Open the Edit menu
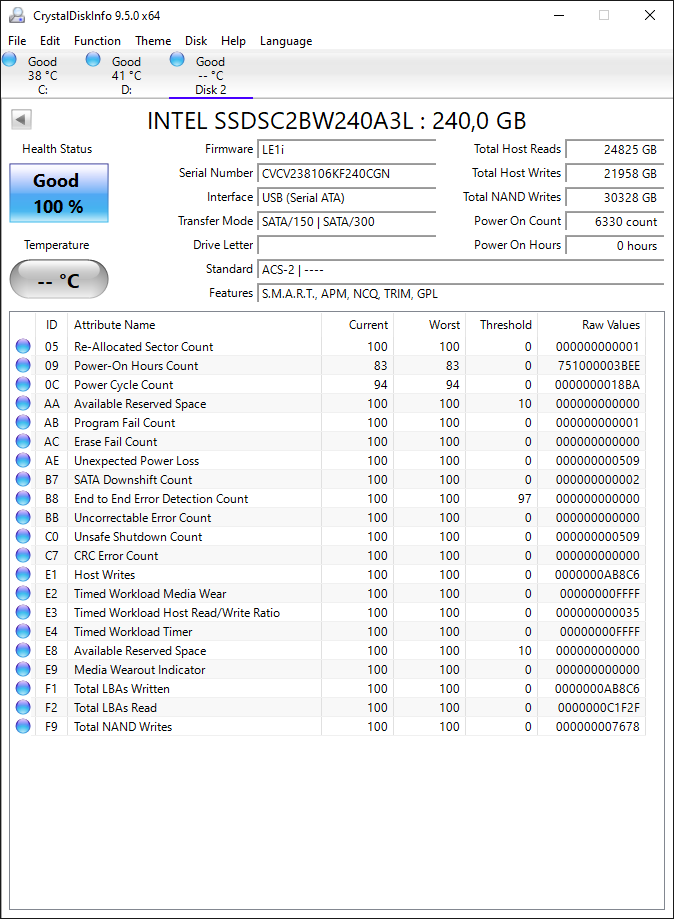Screen dimensions: 674x919 [x=50, y=40]
